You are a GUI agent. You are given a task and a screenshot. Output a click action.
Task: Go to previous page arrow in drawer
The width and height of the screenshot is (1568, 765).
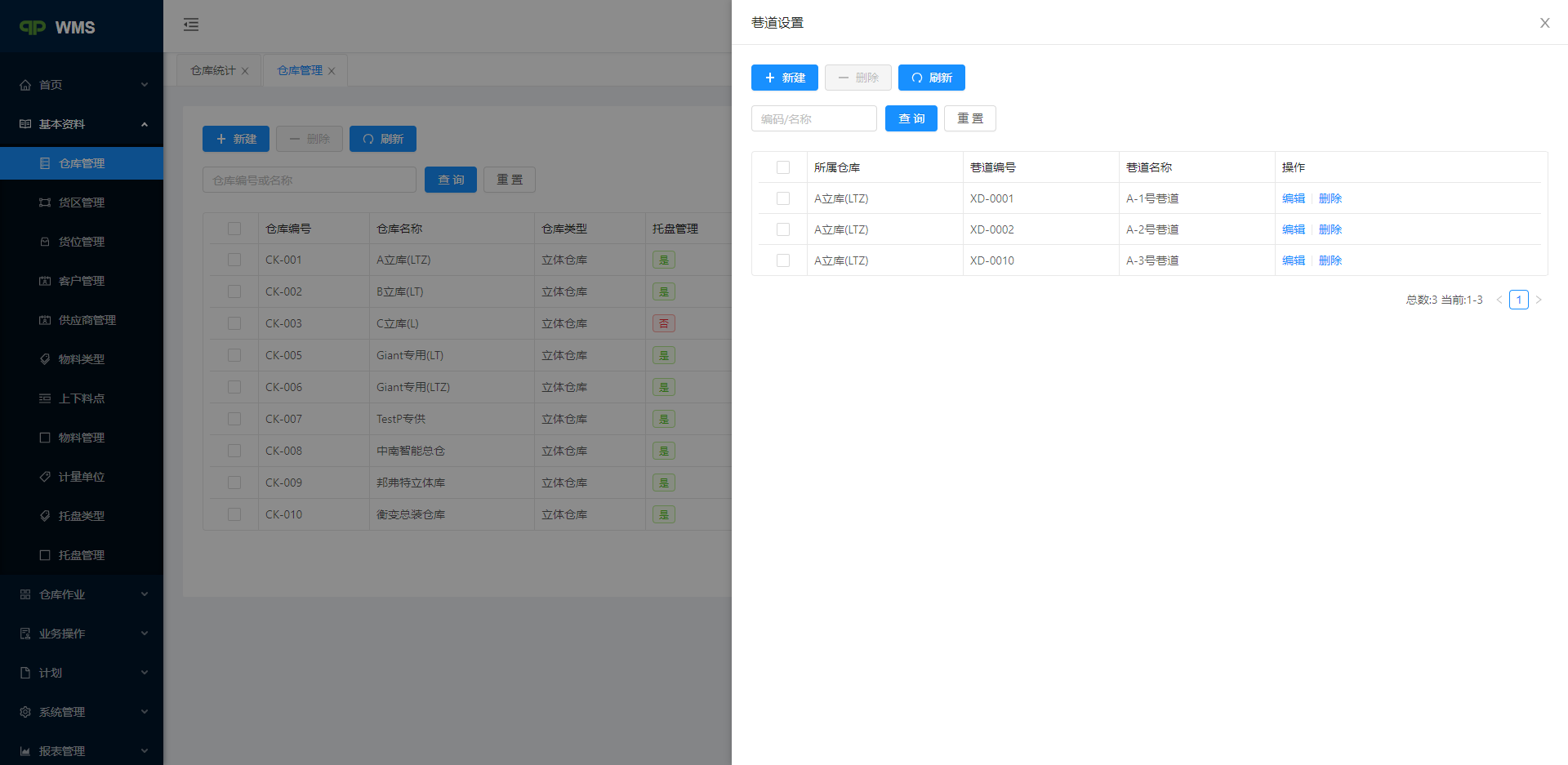pyautogui.click(x=1499, y=300)
